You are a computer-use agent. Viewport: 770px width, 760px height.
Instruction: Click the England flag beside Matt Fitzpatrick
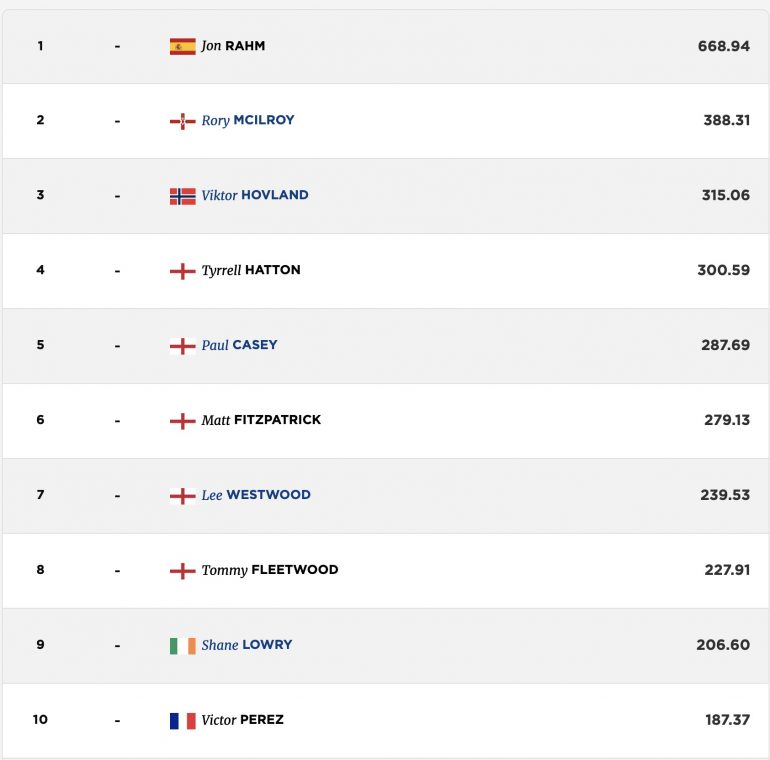tap(183, 421)
